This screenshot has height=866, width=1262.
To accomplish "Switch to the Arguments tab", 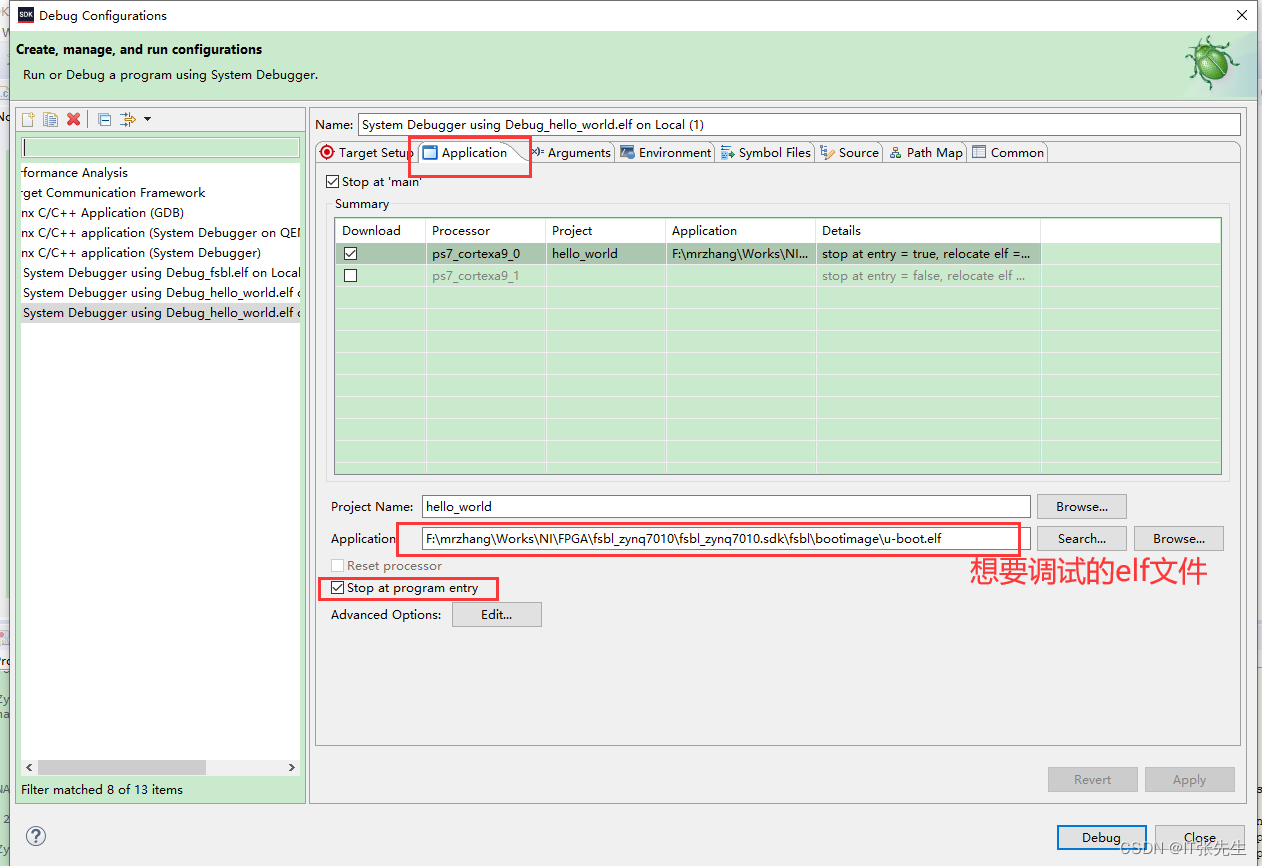I will pyautogui.click(x=571, y=153).
